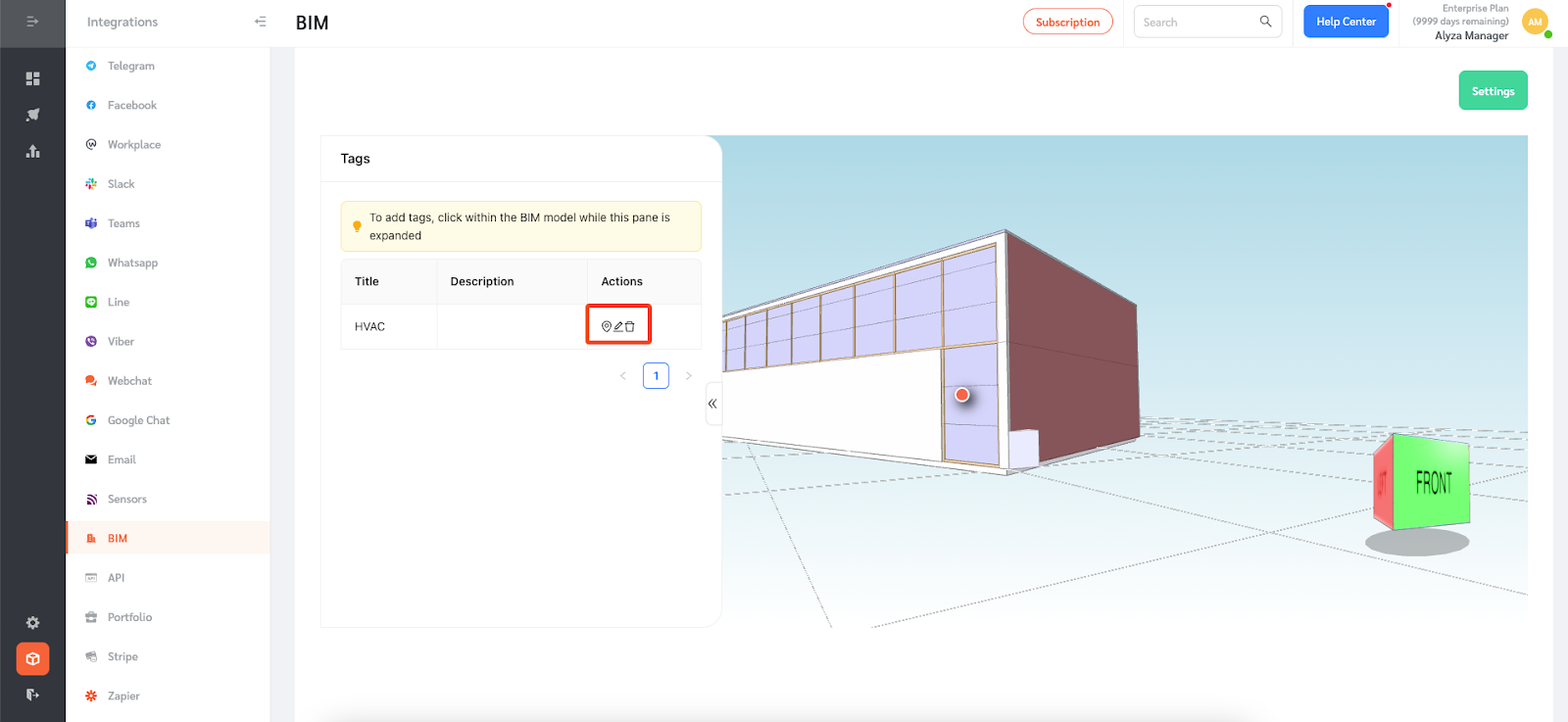1568x722 pixels.
Task: Select page 1 in tags pagination
Action: pyautogui.click(x=656, y=375)
